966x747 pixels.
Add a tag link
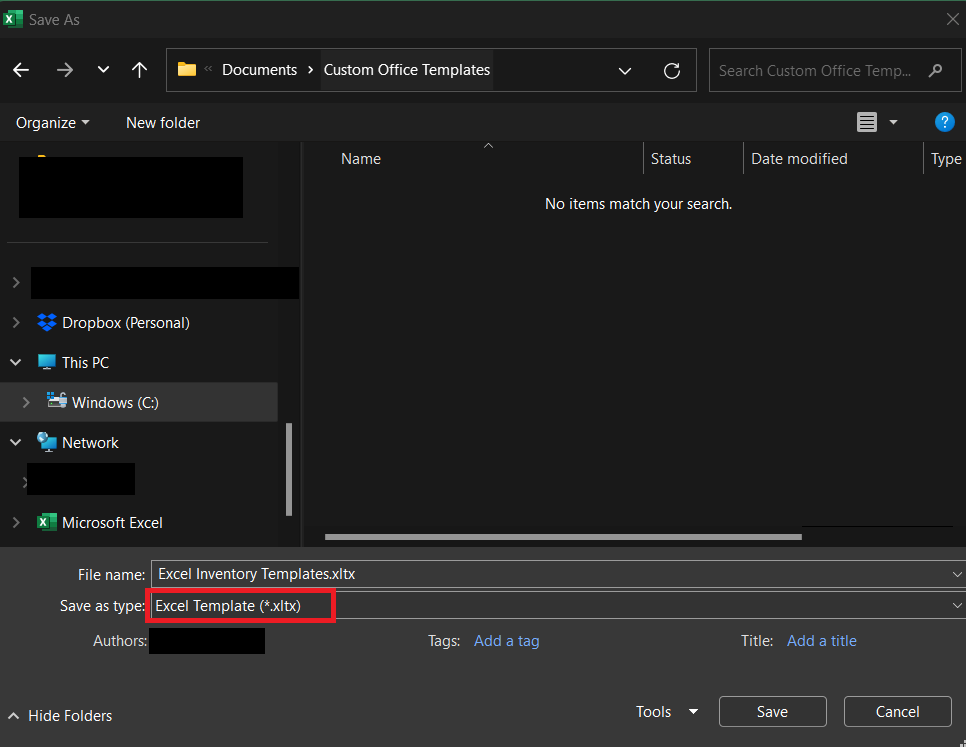[x=506, y=641]
